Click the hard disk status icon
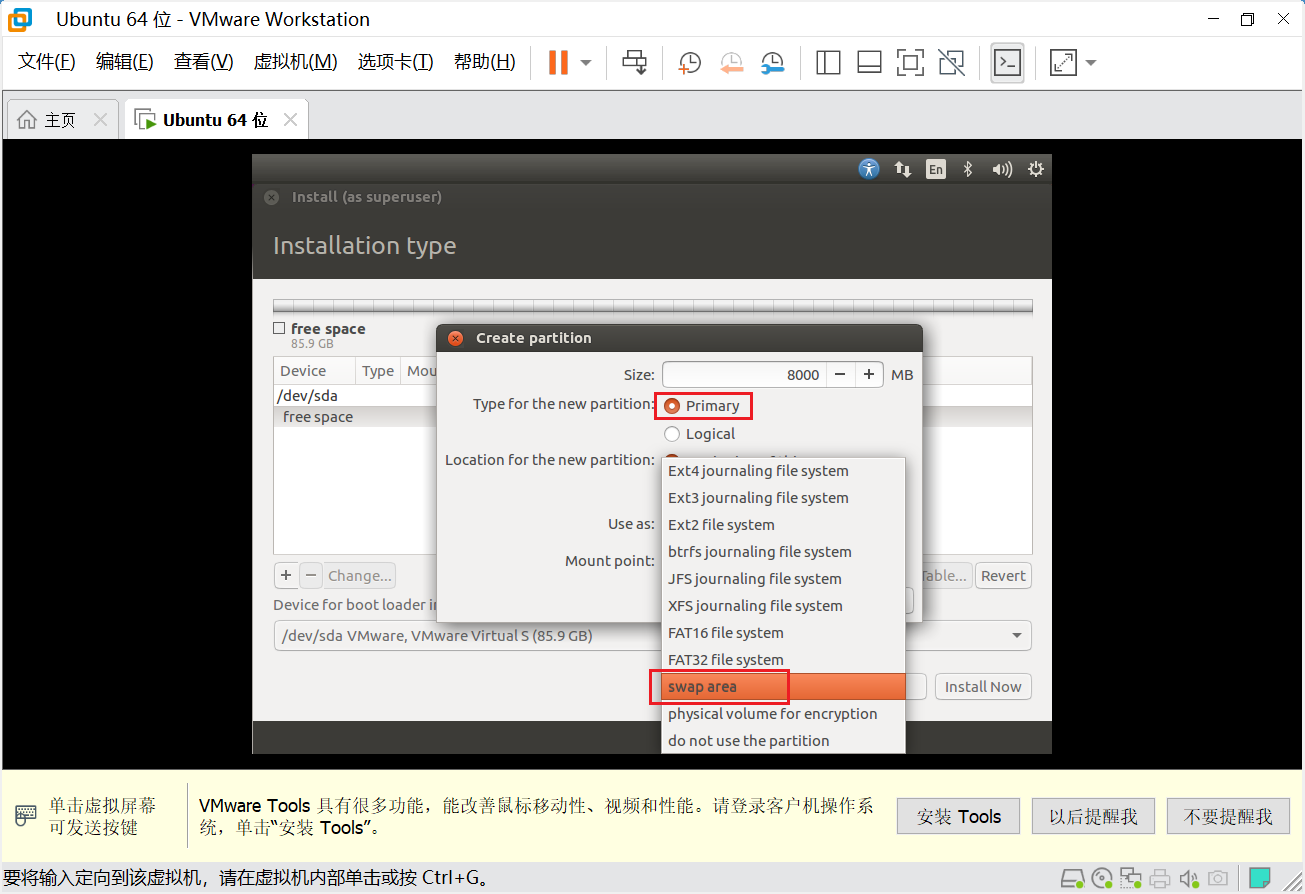Screen dimensions: 1305x894 (1072, 879)
